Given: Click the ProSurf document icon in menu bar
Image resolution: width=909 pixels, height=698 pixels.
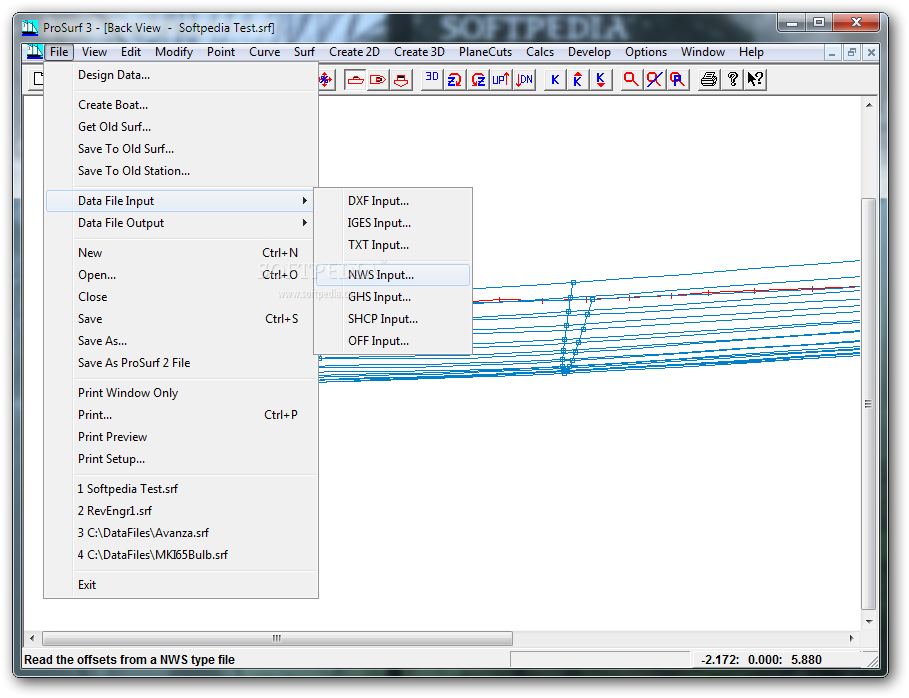Looking at the screenshot, I should [x=34, y=52].
